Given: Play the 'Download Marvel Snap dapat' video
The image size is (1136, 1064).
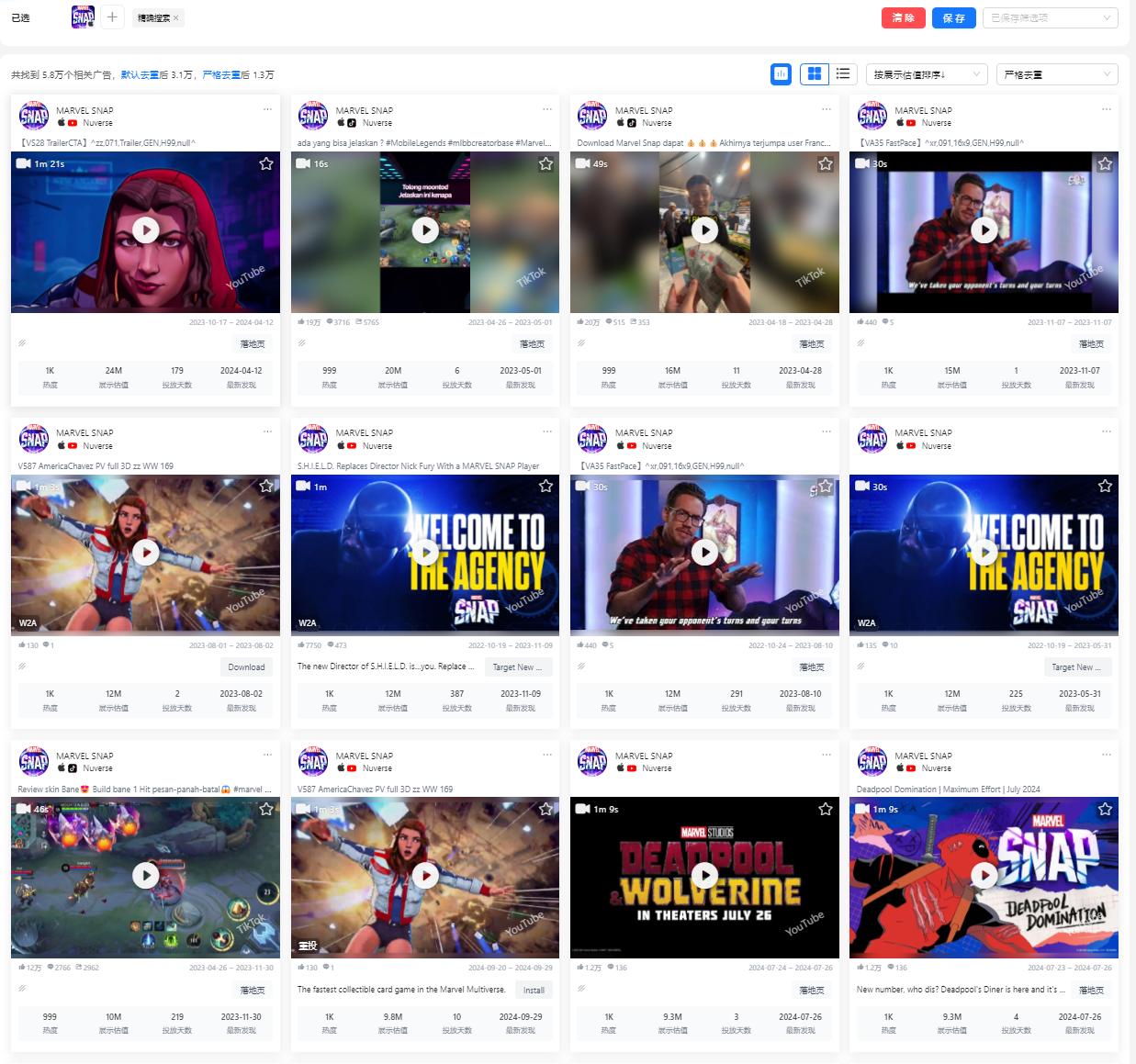Looking at the screenshot, I should click(704, 230).
